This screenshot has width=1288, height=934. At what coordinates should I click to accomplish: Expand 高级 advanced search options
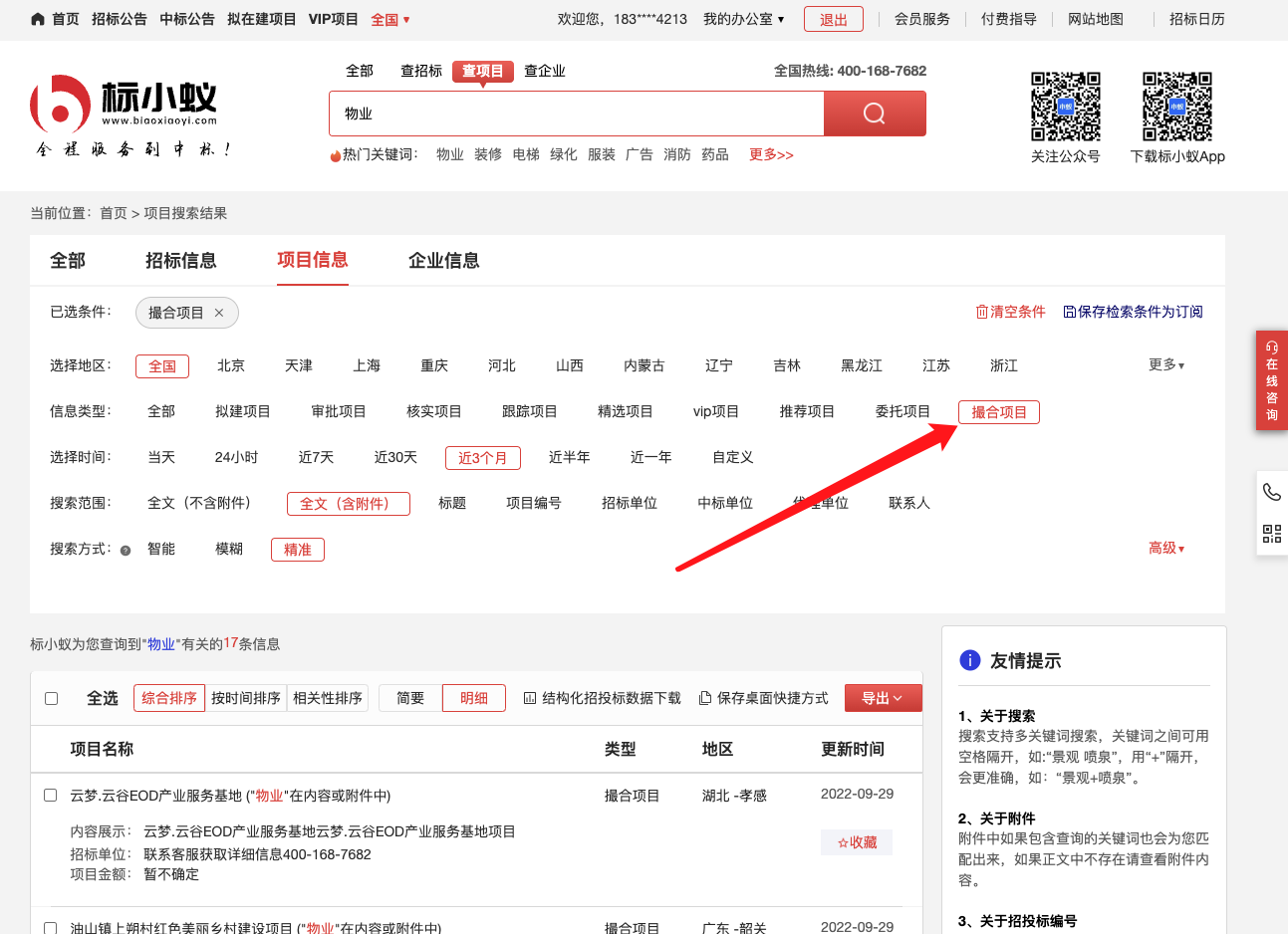tap(1165, 549)
